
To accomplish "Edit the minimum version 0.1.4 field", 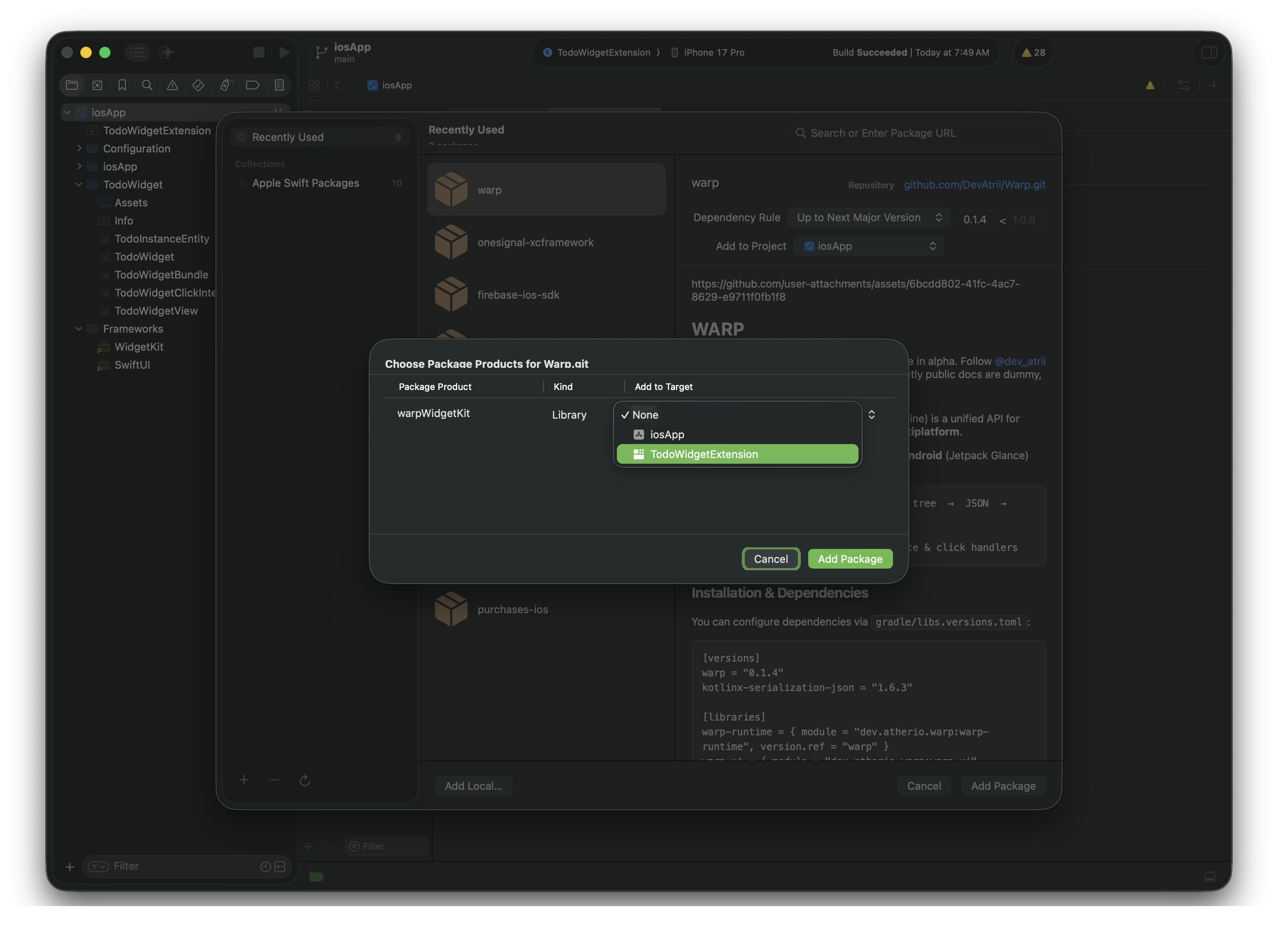I will (x=974, y=220).
